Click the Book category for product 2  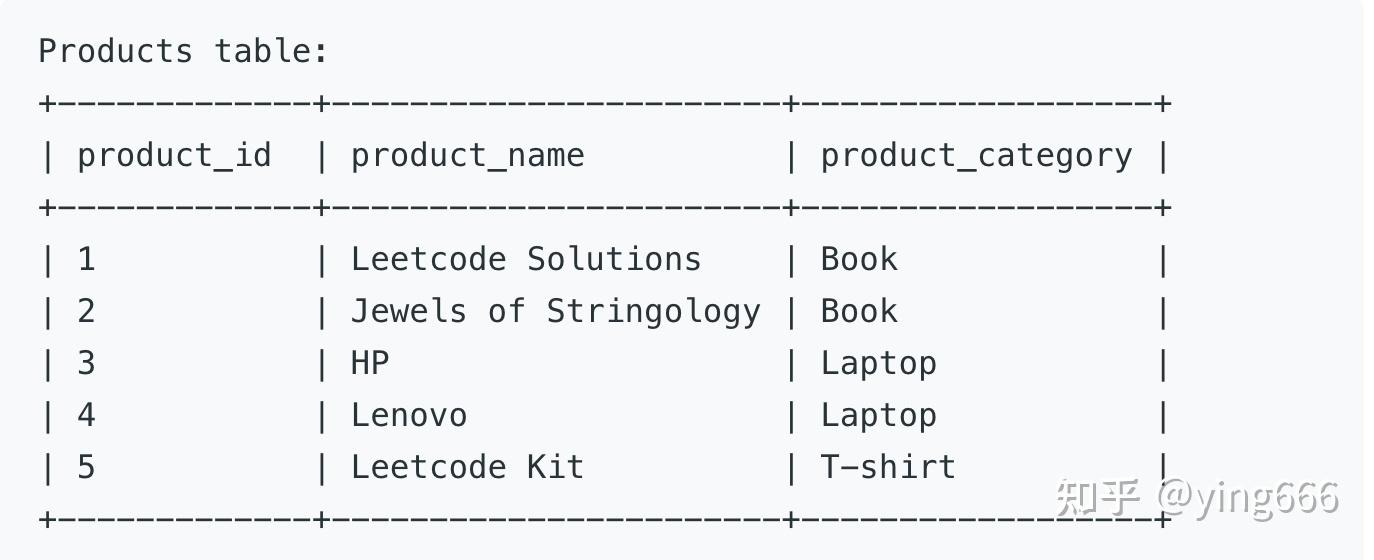click(x=859, y=311)
